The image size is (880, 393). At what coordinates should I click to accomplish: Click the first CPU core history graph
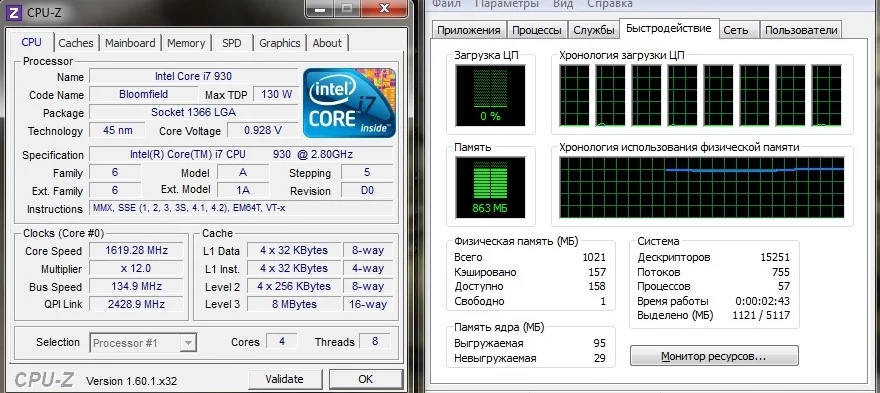[x=575, y=95]
